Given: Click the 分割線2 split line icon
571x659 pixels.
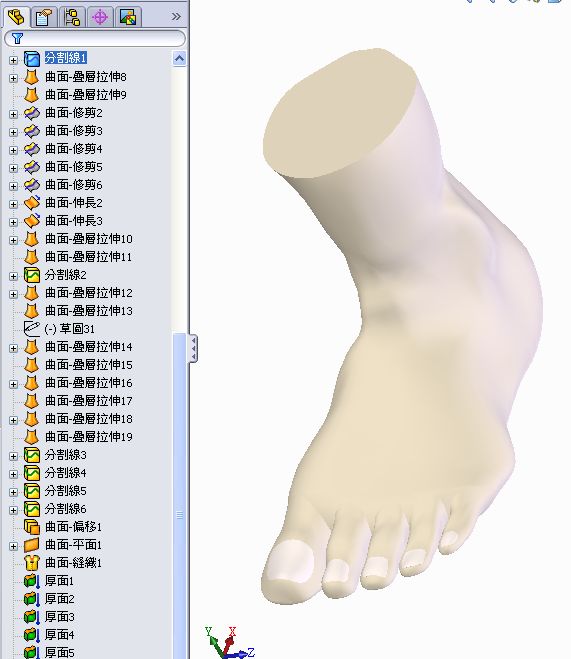Looking at the screenshot, I should coord(32,275).
